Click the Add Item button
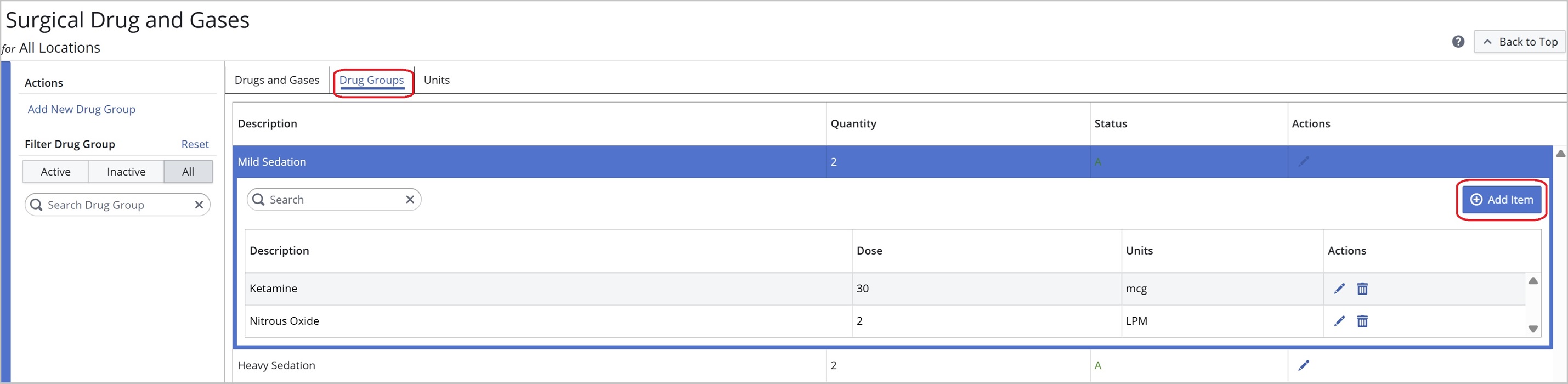The image size is (1568, 384). pyautogui.click(x=1501, y=200)
